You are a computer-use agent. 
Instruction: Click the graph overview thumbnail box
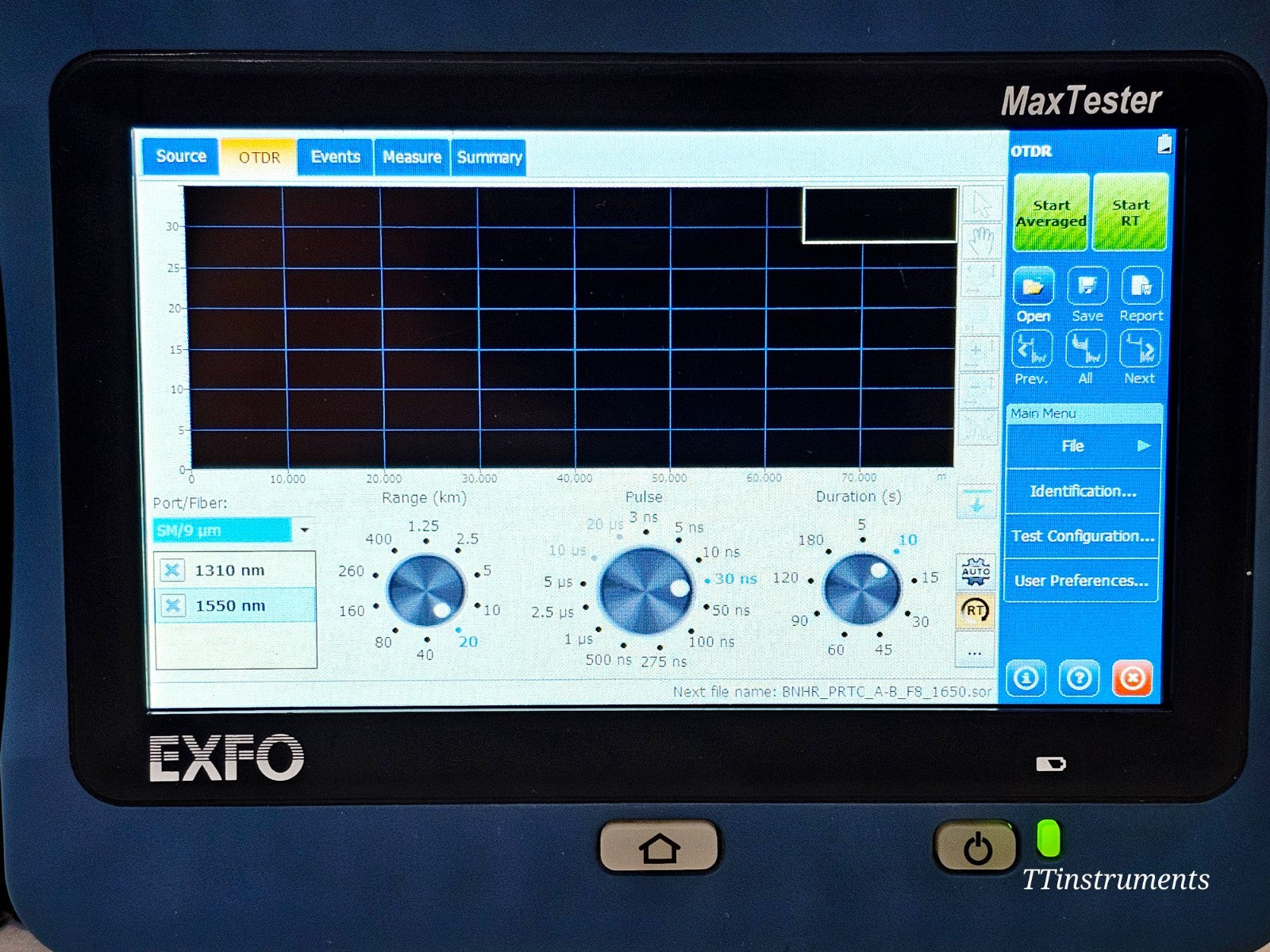(879, 215)
